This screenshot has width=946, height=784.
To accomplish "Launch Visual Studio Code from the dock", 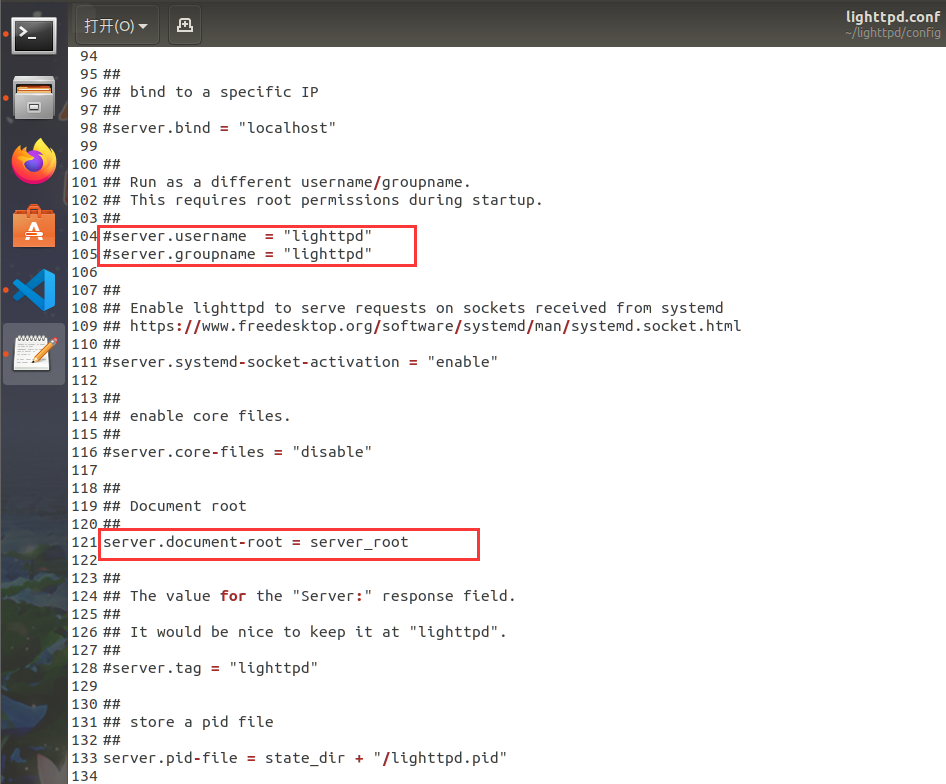I will 33,290.
